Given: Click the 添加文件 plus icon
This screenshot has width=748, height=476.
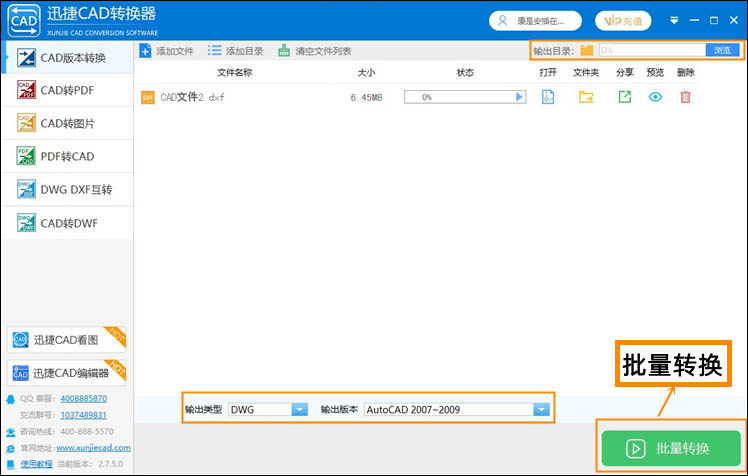Looking at the screenshot, I should [x=145, y=51].
